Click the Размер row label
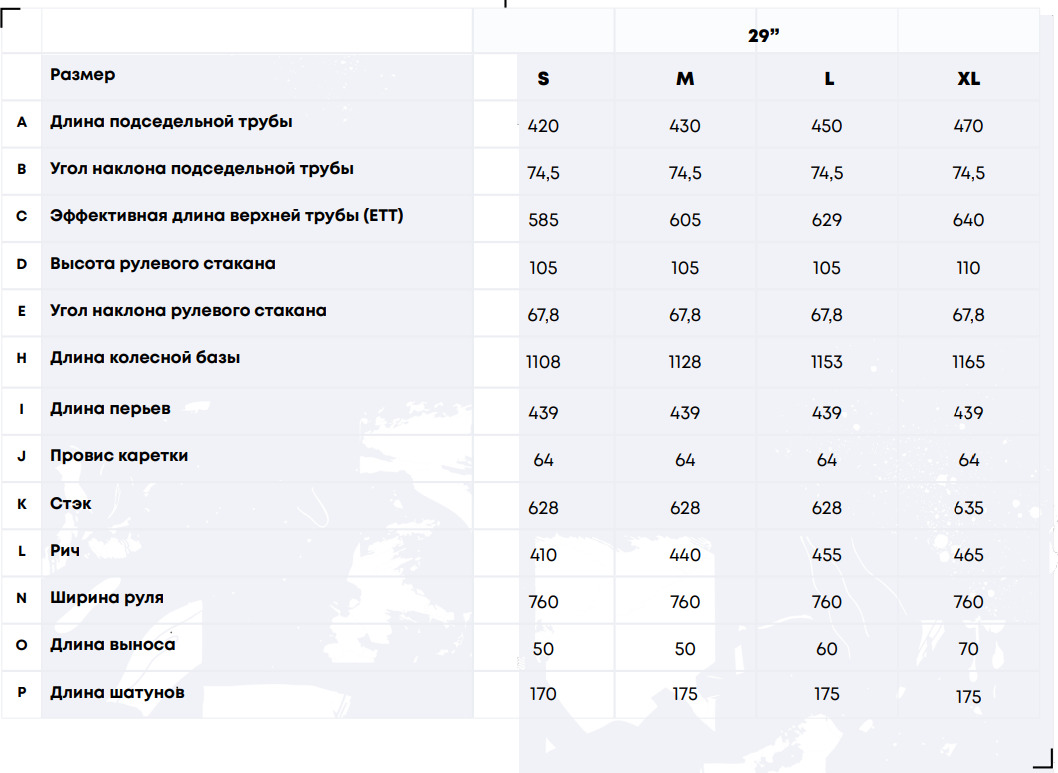This screenshot has width=1058, height=773. (82, 74)
